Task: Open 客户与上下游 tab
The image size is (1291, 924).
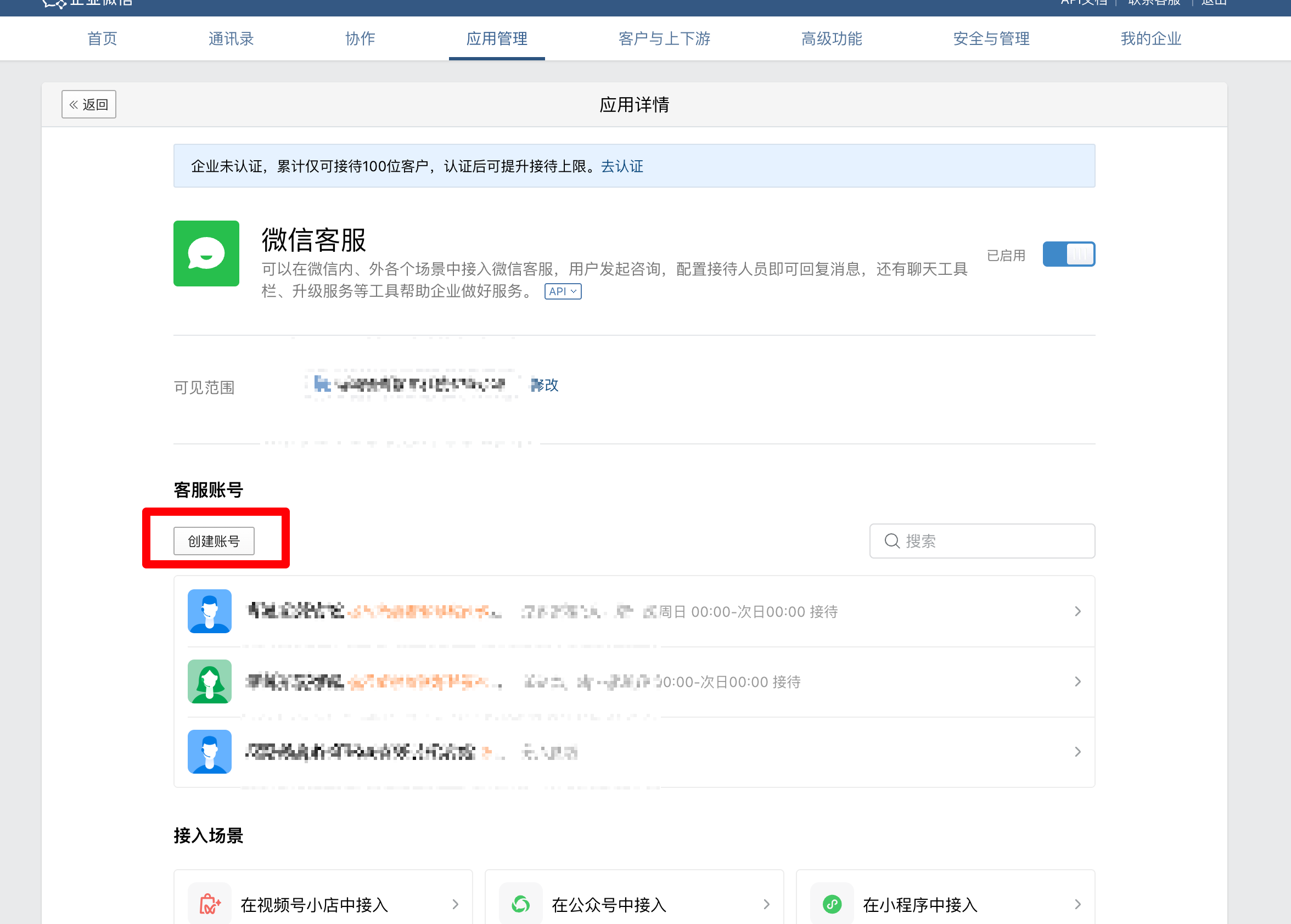Action: [664, 39]
